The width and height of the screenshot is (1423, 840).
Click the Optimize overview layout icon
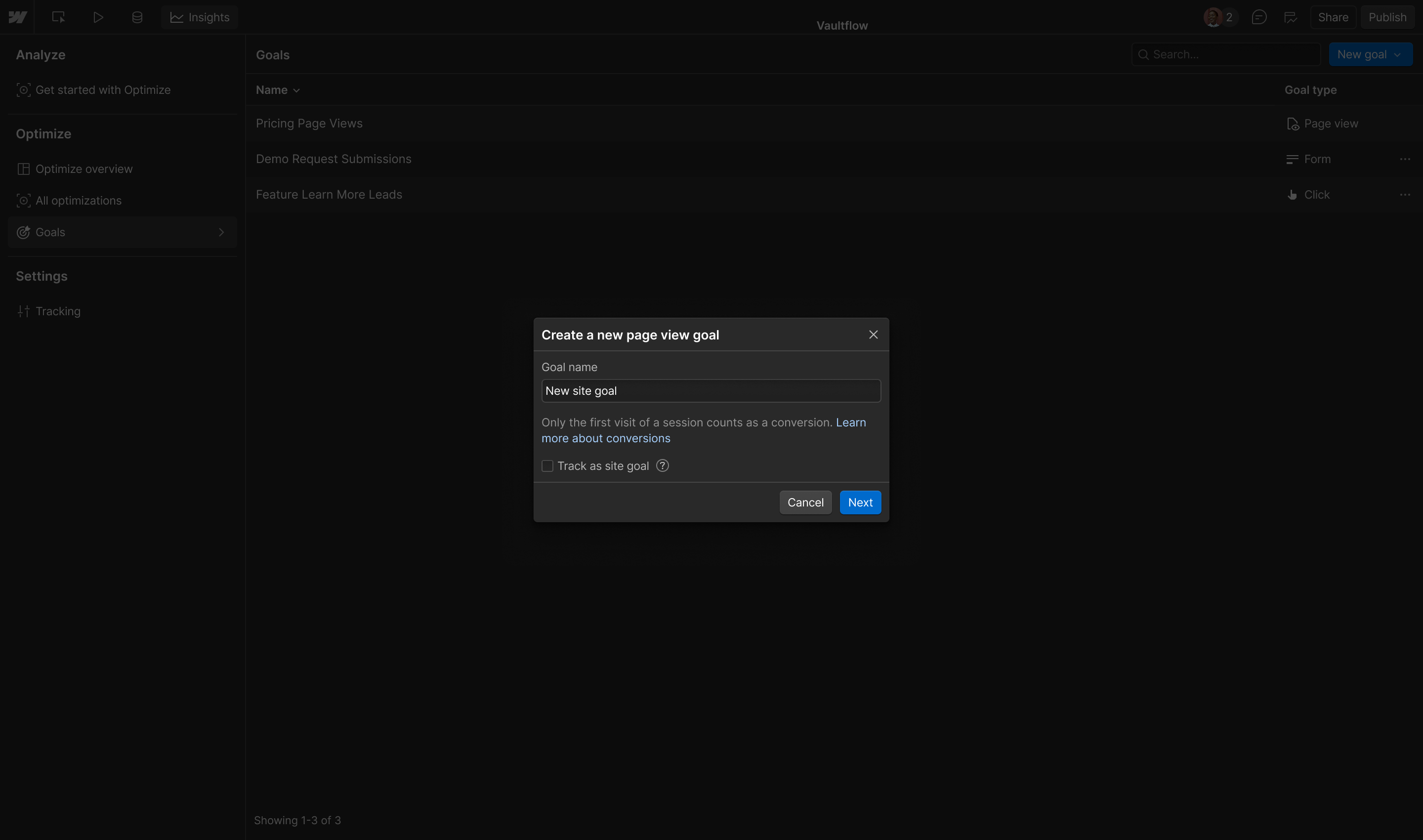(x=23, y=168)
